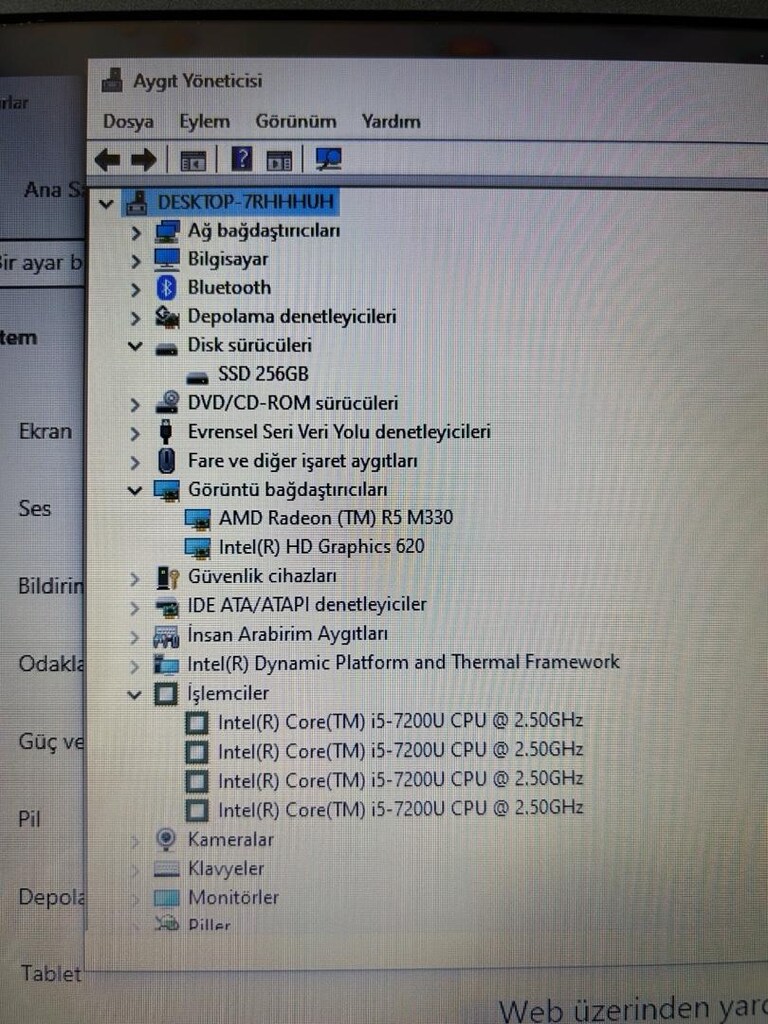Select the DESKTOP-7RHHHUH computer name
Screen dimensions: 768x1024
(x=246, y=202)
